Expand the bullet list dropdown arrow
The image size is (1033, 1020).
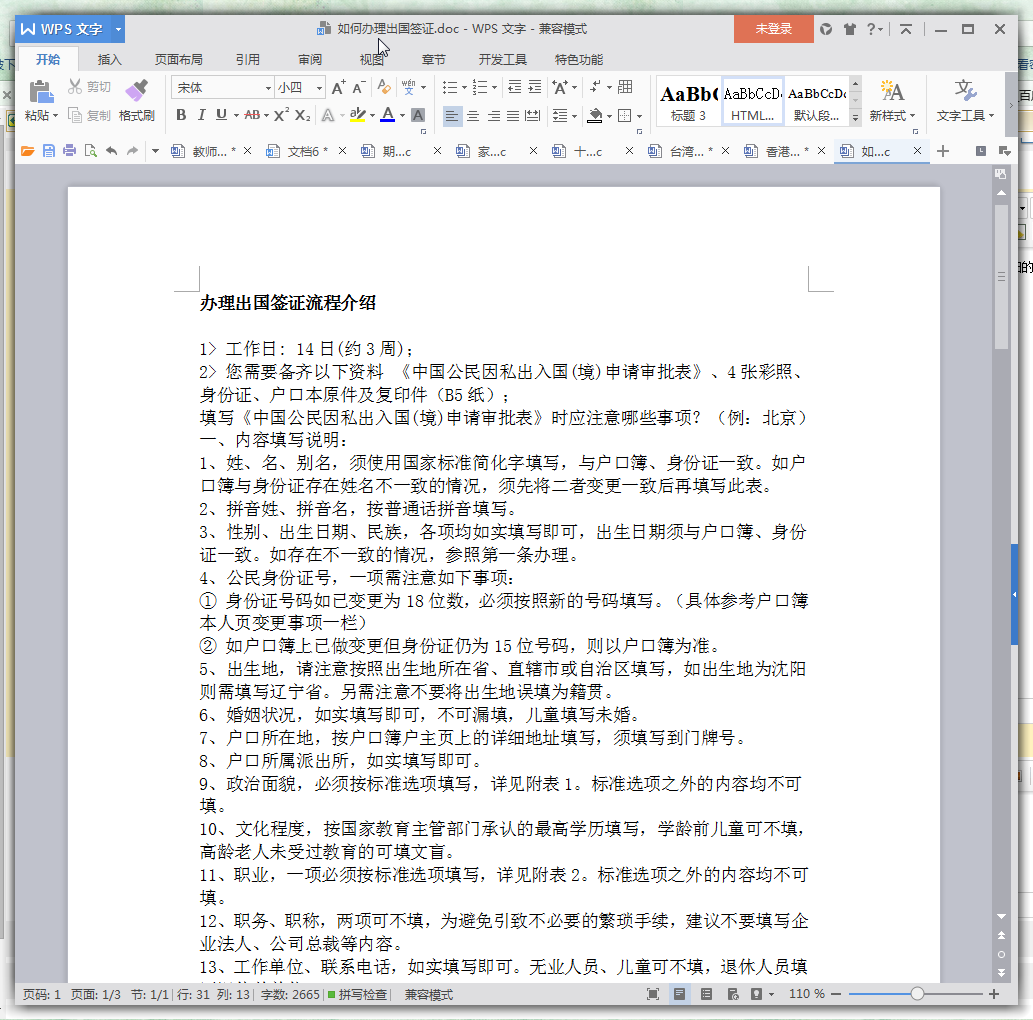464,87
